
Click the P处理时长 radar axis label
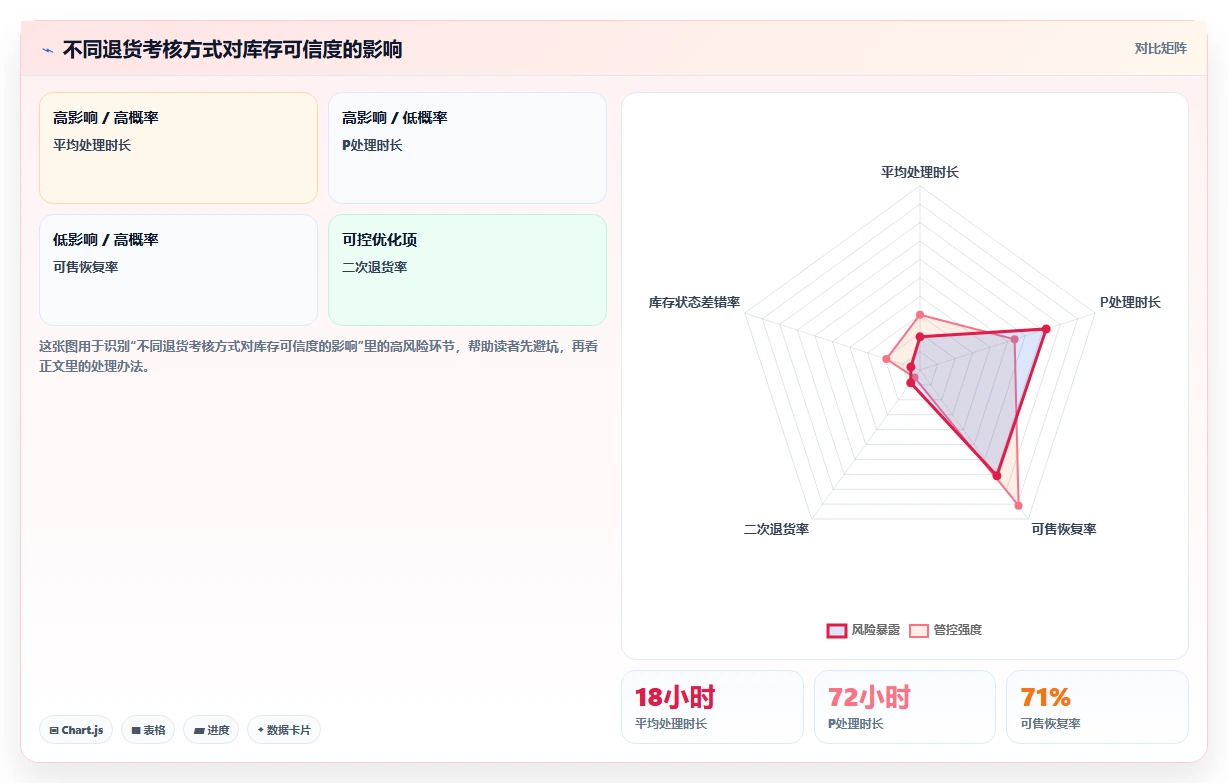point(1130,302)
